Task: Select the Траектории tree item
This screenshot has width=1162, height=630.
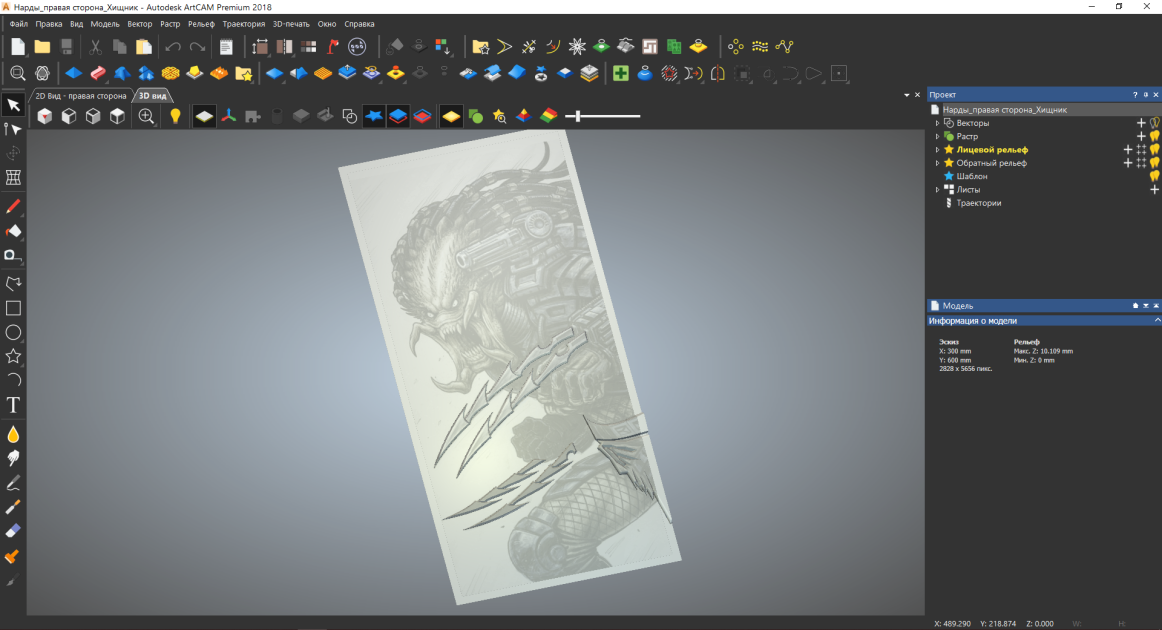Action: coord(978,203)
